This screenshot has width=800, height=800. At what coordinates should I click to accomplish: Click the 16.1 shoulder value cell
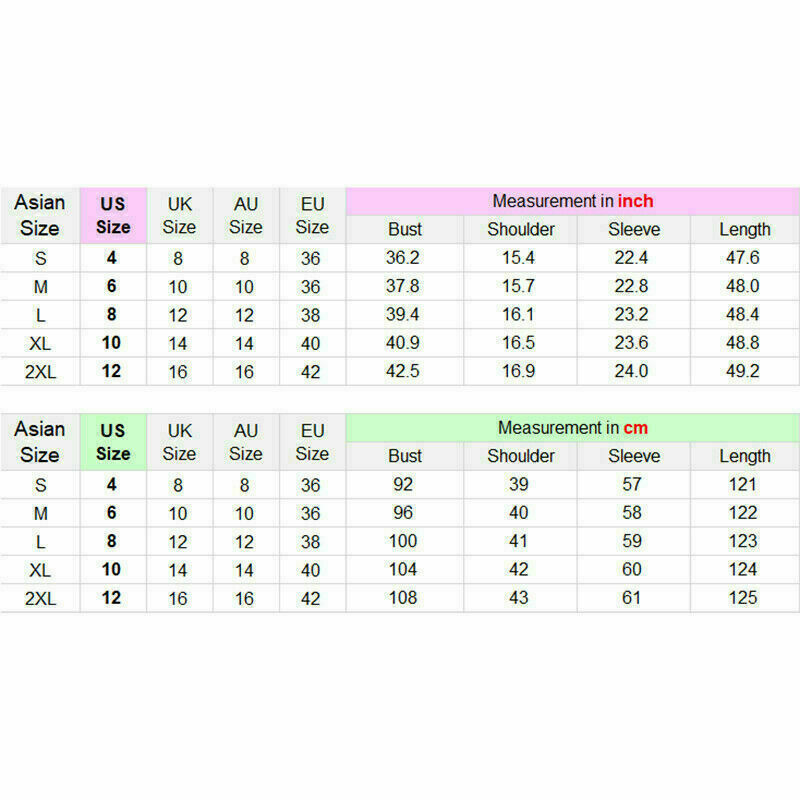point(520,314)
